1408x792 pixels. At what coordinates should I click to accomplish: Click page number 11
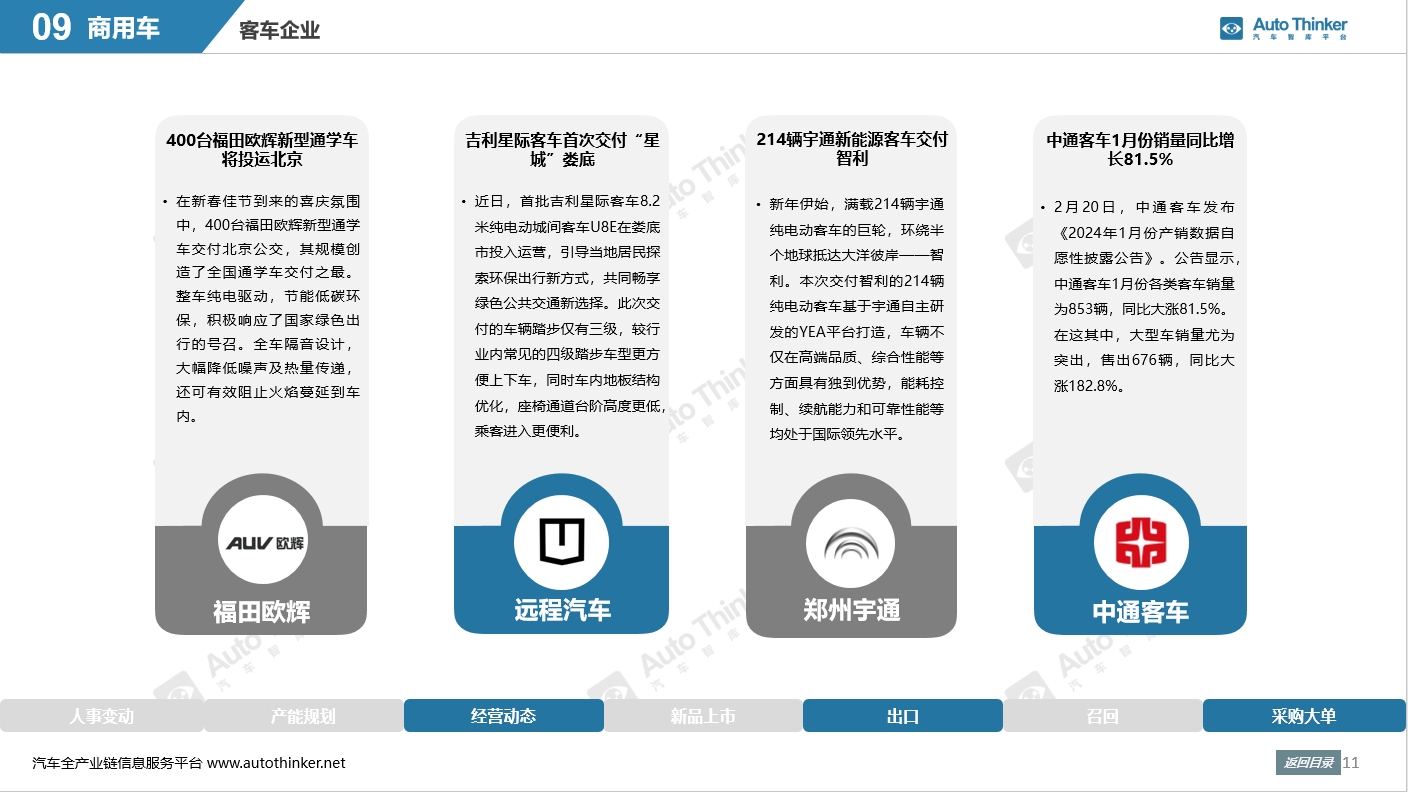tap(1351, 763)
